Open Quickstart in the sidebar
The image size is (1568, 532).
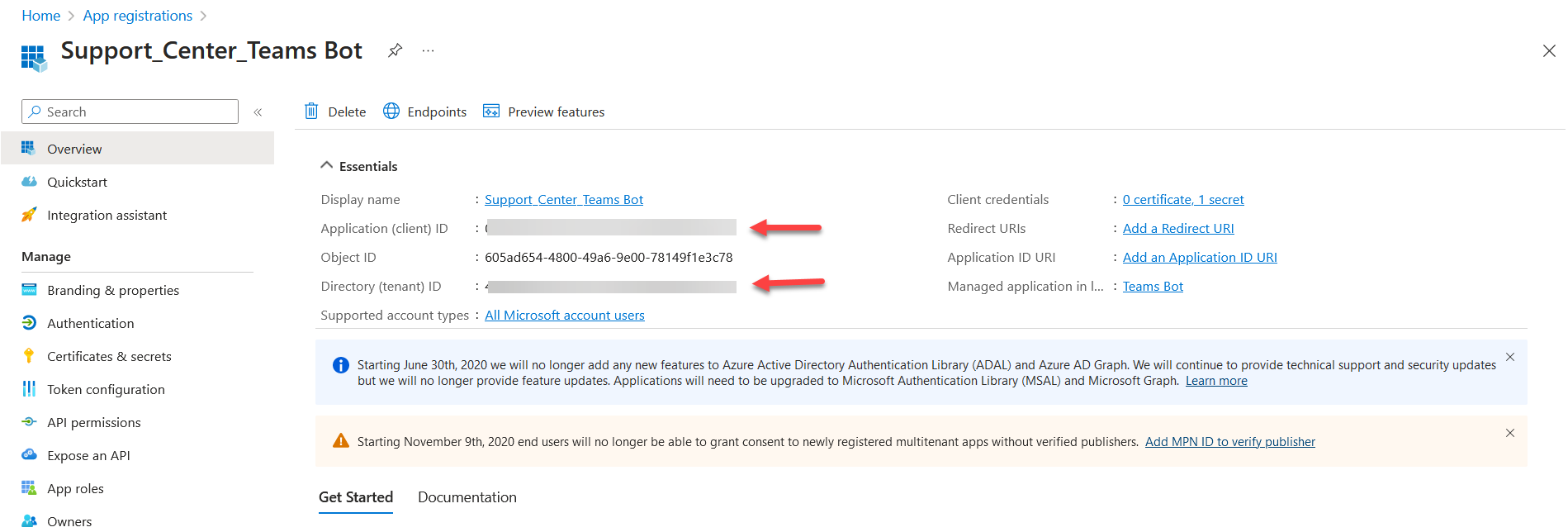(x=77, y=182)
